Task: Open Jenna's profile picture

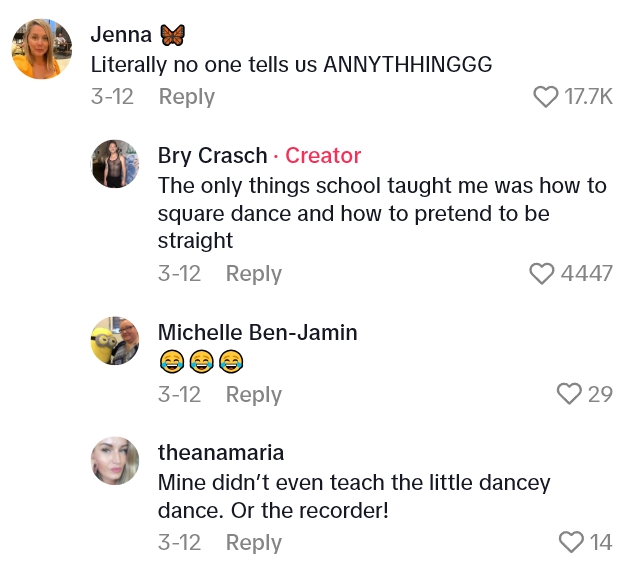Action: pos(42,48)
